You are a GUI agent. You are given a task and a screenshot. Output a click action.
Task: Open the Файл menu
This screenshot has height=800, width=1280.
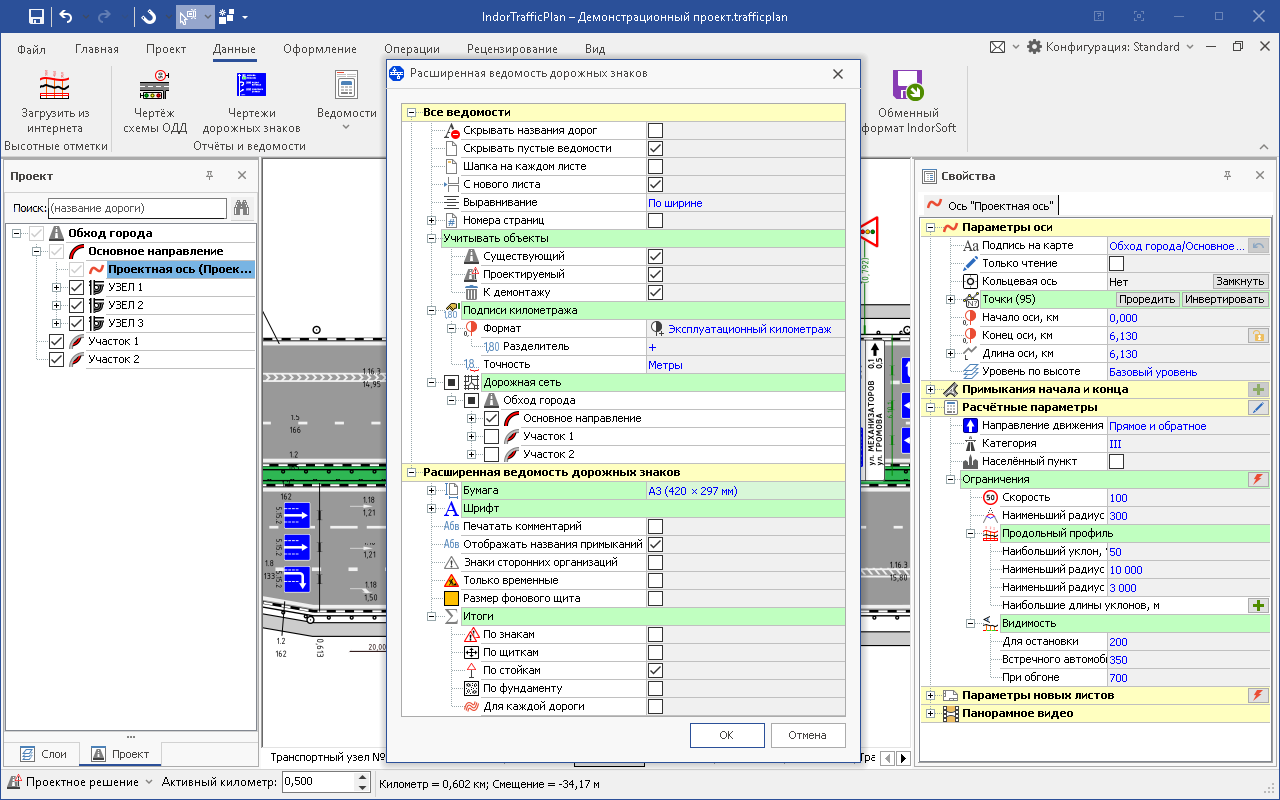(x=31, y=49)
